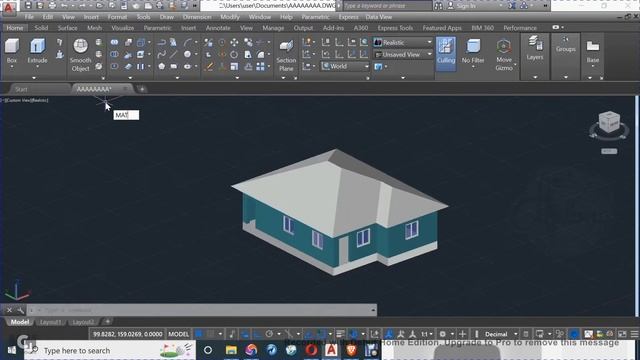Select the Model layout tab

tap(20, 322)
